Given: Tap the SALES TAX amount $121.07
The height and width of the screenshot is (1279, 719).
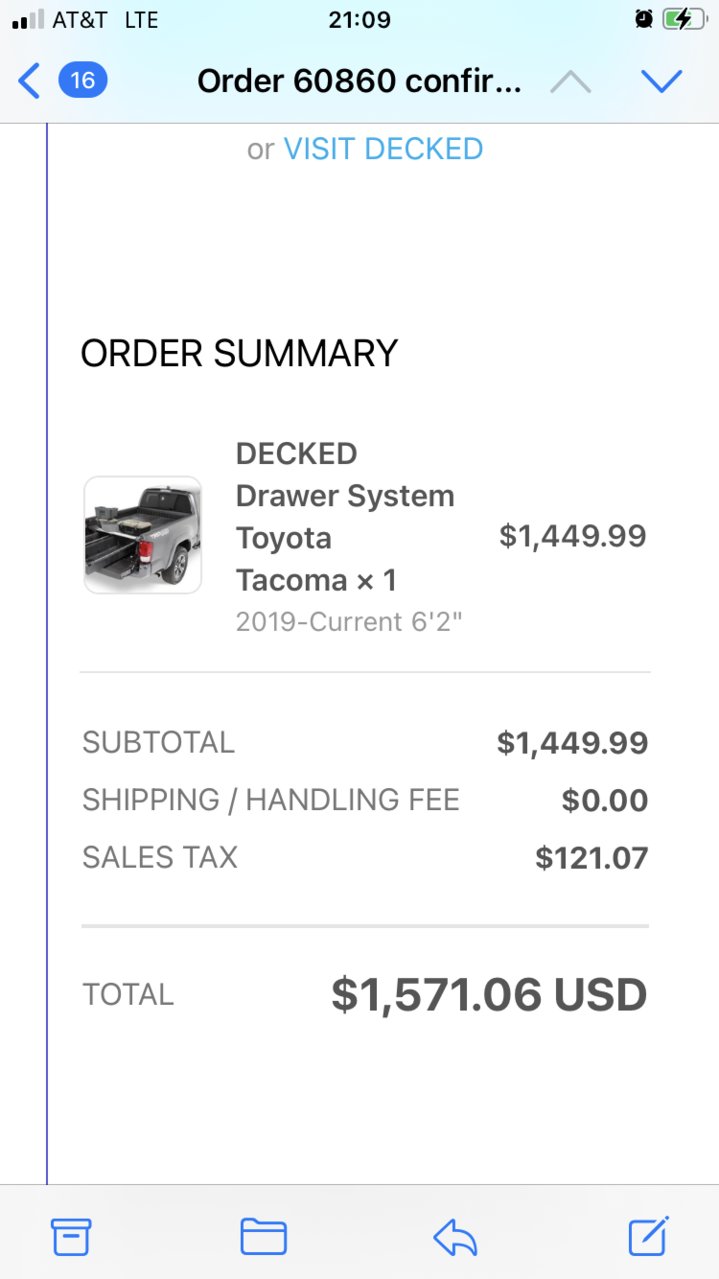Looking at the screenshot, I should tap(592, 858).
